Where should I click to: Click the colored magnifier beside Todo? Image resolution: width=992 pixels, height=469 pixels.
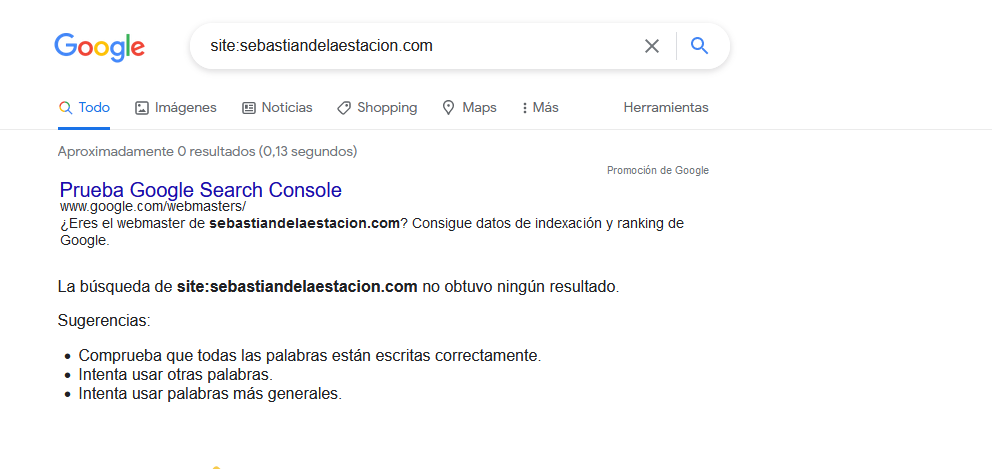(x=65, y=108)
